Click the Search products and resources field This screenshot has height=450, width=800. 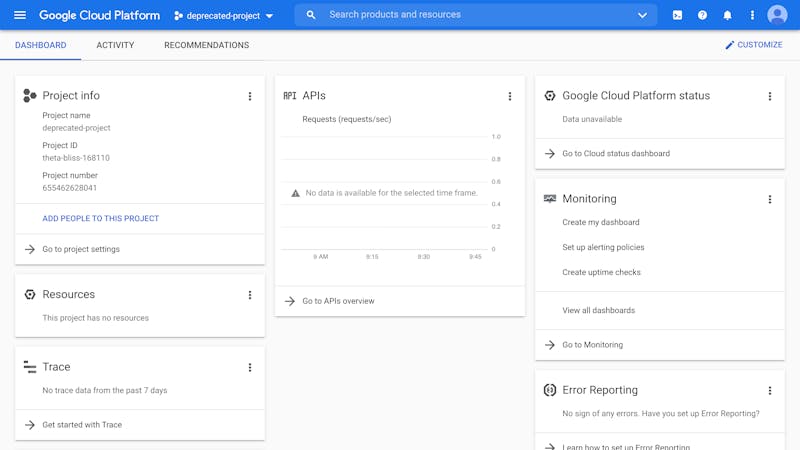(476, 15)
